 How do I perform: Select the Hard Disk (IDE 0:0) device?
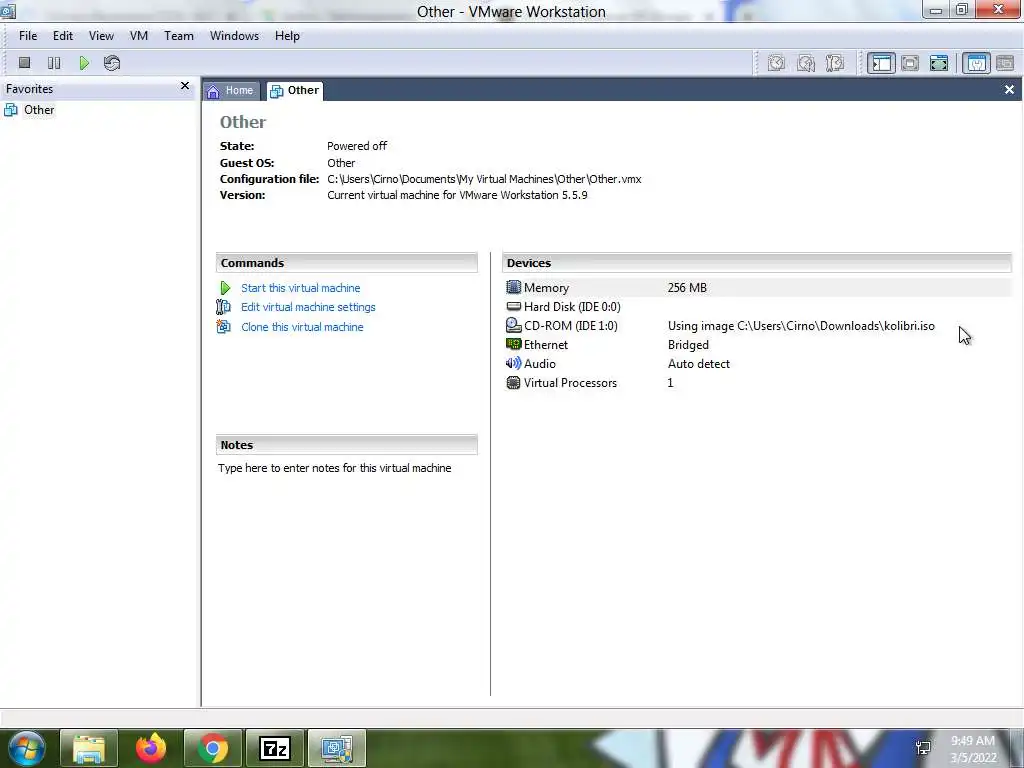point(572,307)
